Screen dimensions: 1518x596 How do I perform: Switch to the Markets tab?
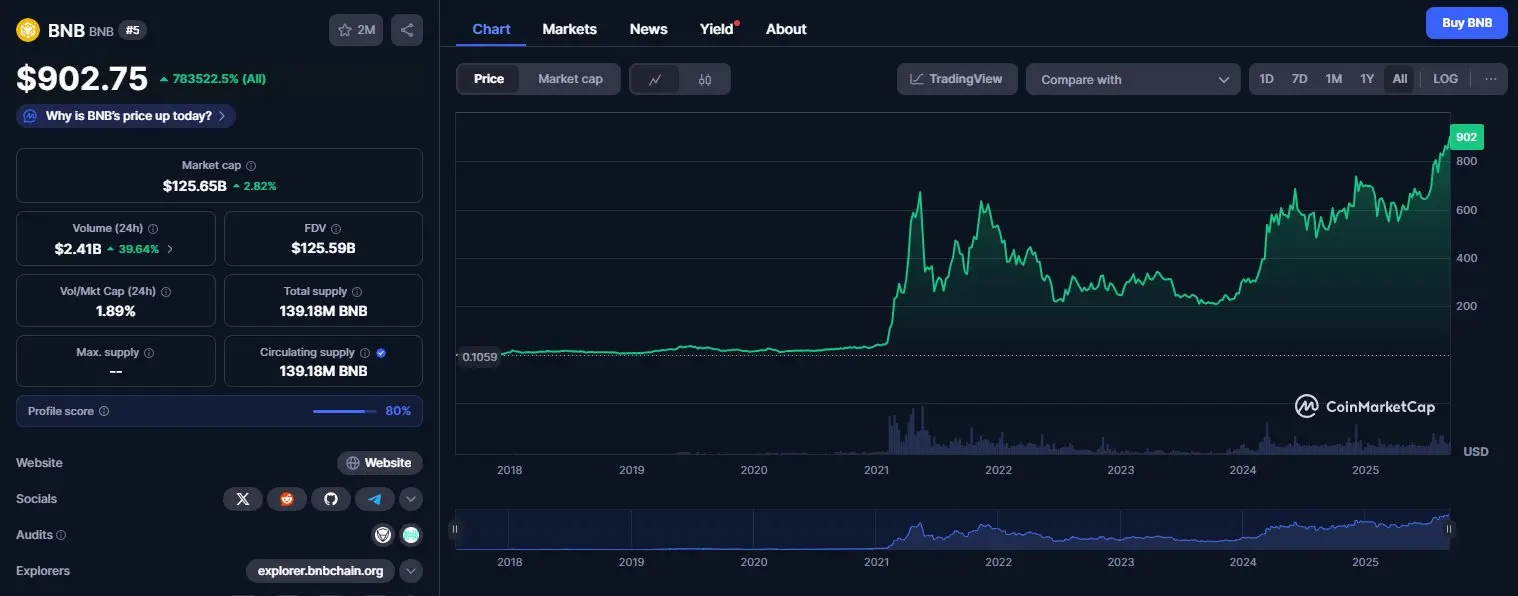pyautogui.click(x=569, y=29)
